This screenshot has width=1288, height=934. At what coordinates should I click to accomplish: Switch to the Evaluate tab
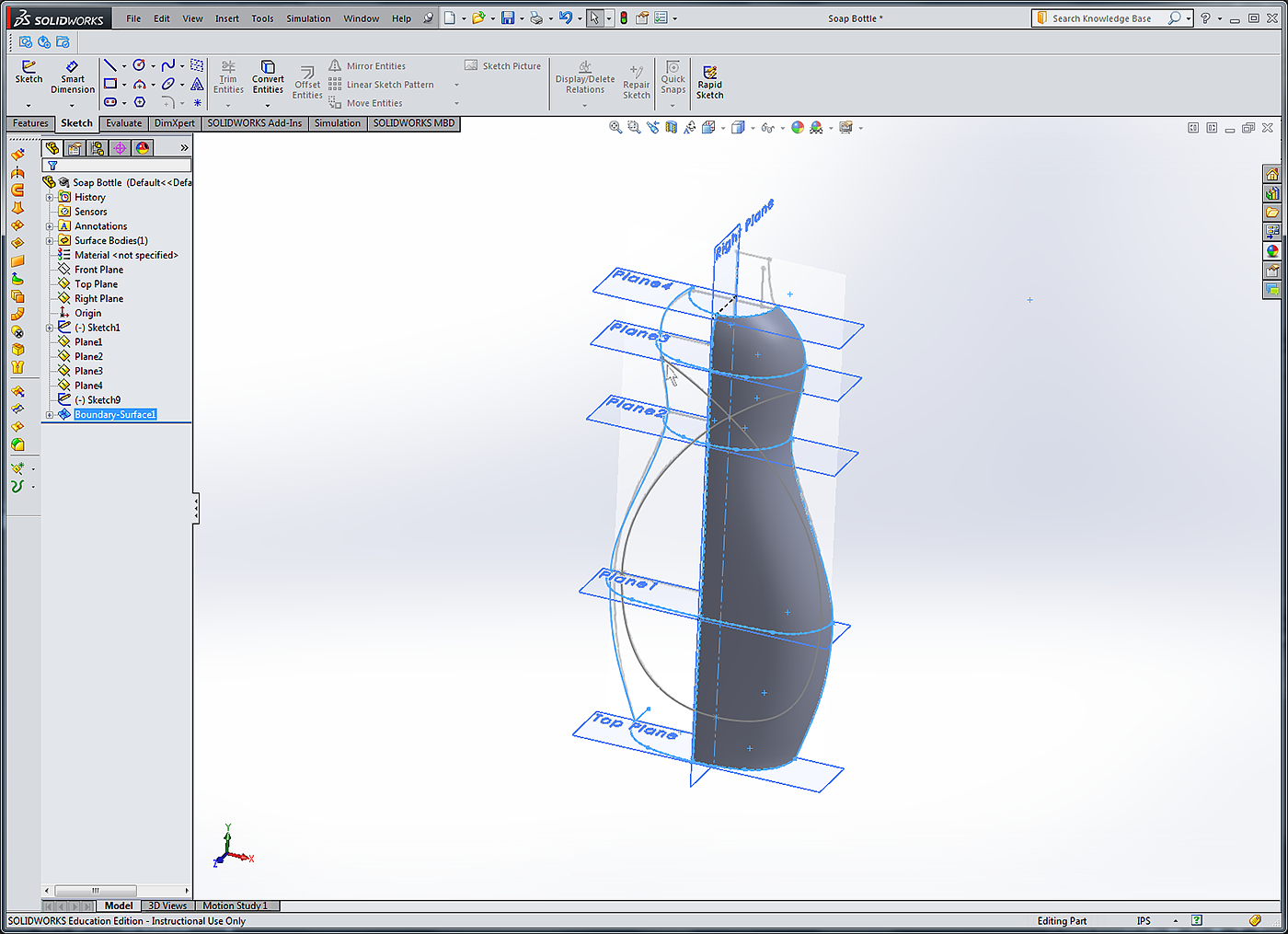[x=123, y=123]
